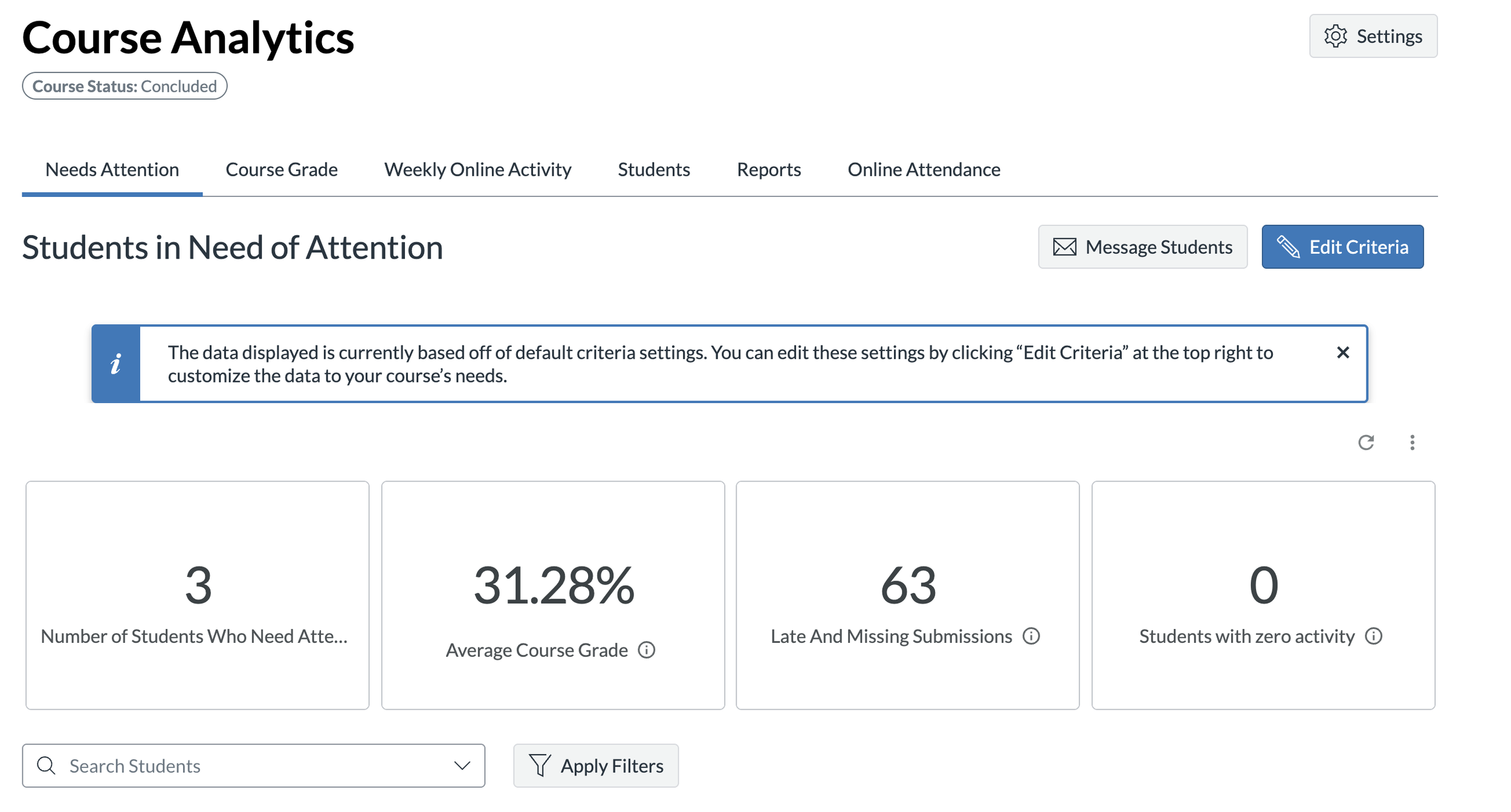Viewport: 1511px width, 812px height.
Task: Open the Weekly Online Activity tab
Action: coord(477,170)
